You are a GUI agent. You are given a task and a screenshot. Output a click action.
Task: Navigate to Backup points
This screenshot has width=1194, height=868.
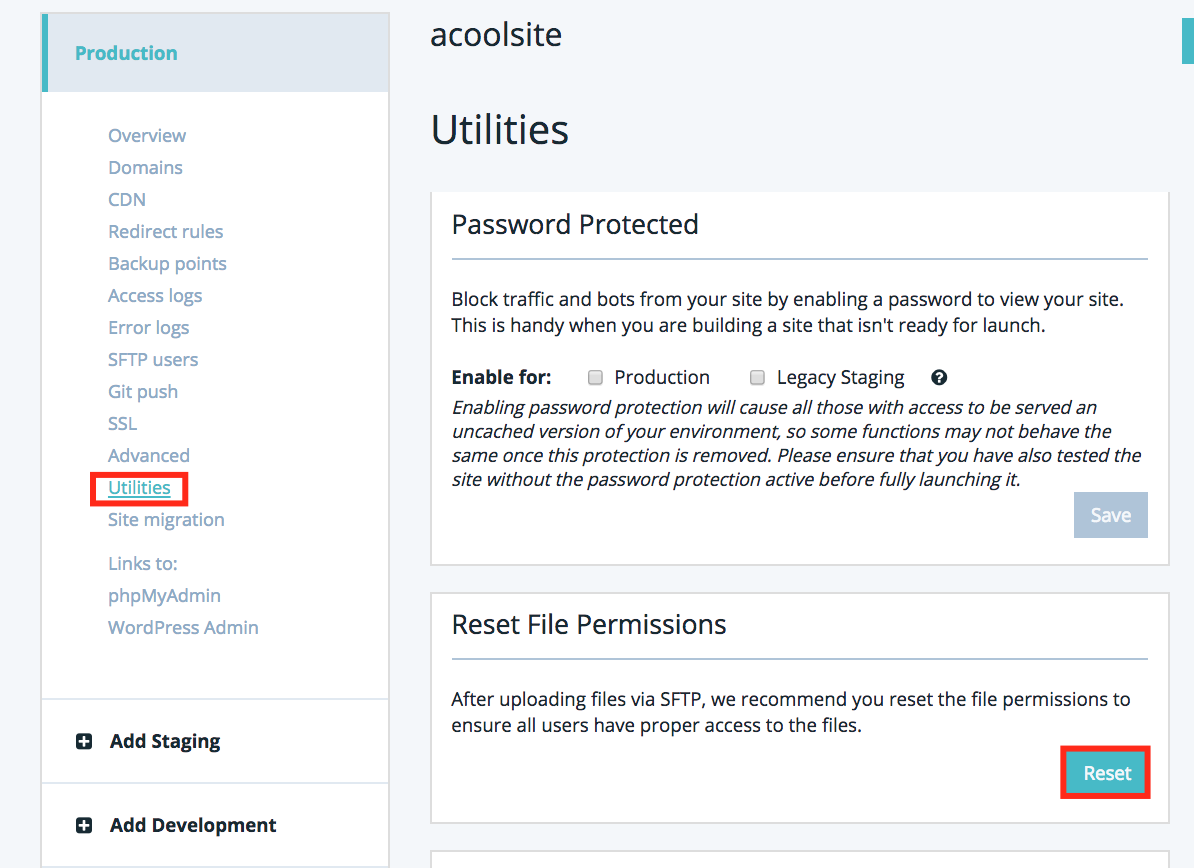pos(167,263)
